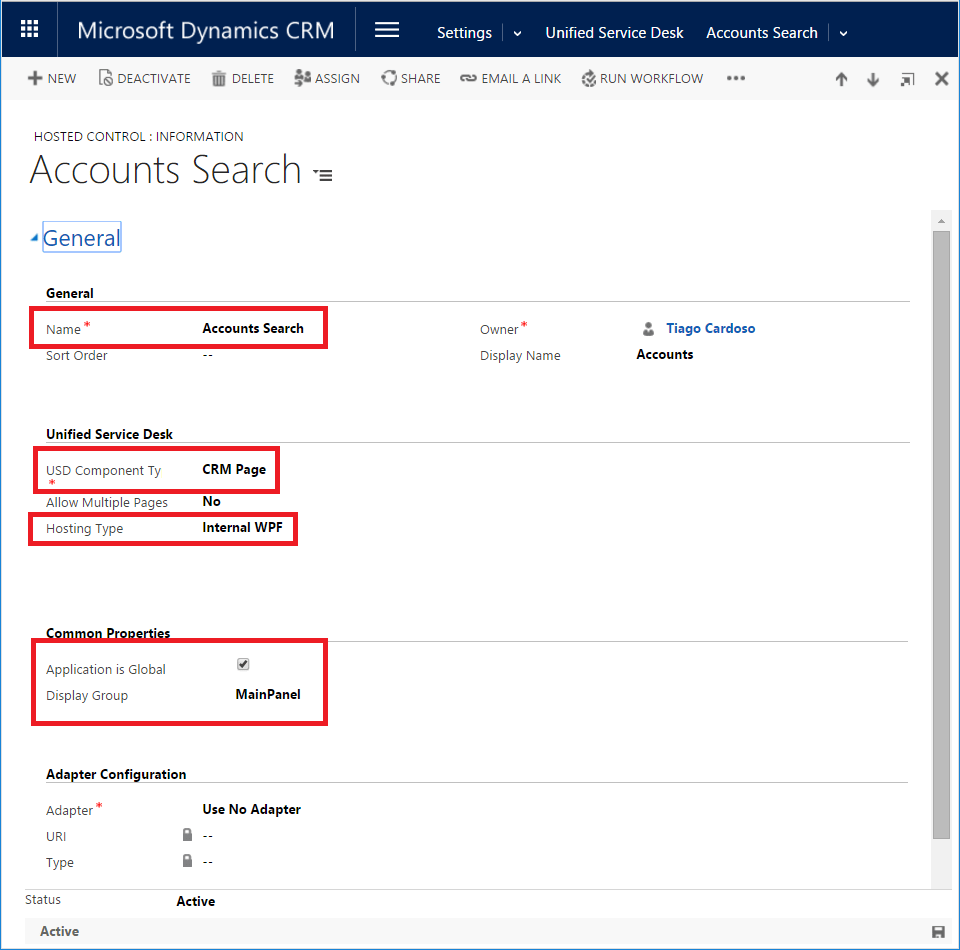Navigate to Unified Service Desk
This screenshot has height=950, width=960.
[614, 33]
